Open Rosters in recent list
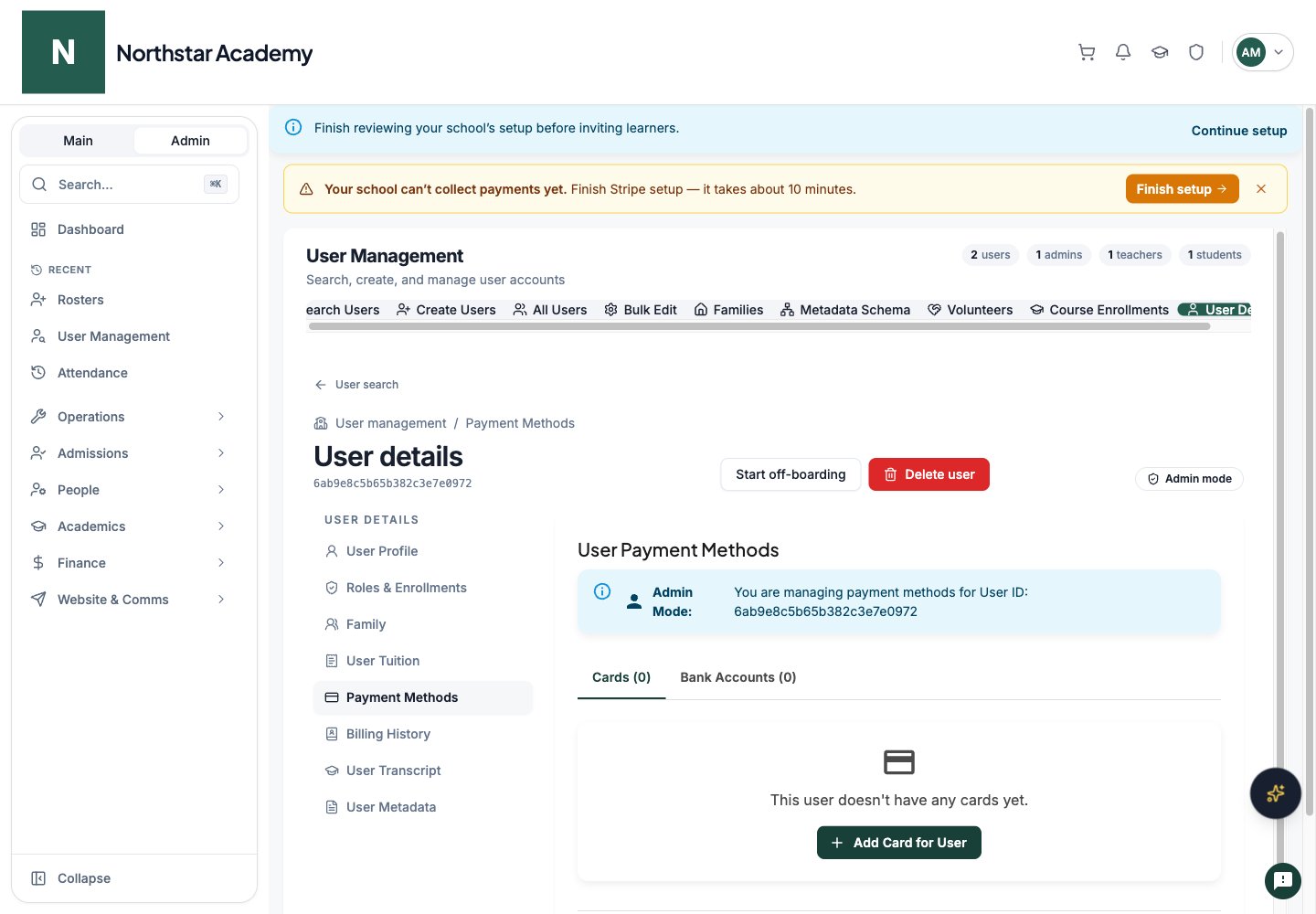The height and width of the screenshot is (914, 1316). 129,300
